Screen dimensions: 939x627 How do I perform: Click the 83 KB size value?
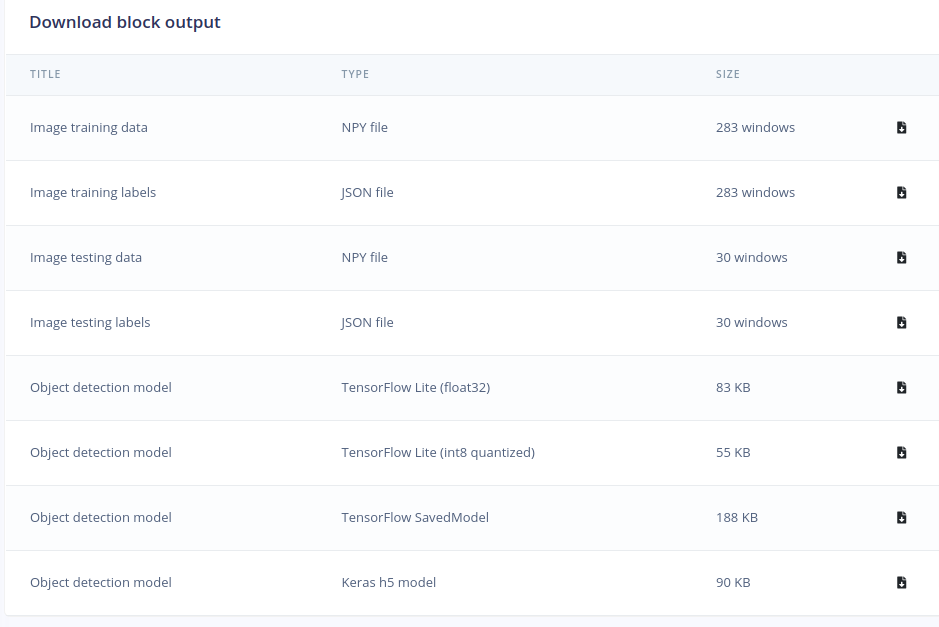tap(733, 387)
